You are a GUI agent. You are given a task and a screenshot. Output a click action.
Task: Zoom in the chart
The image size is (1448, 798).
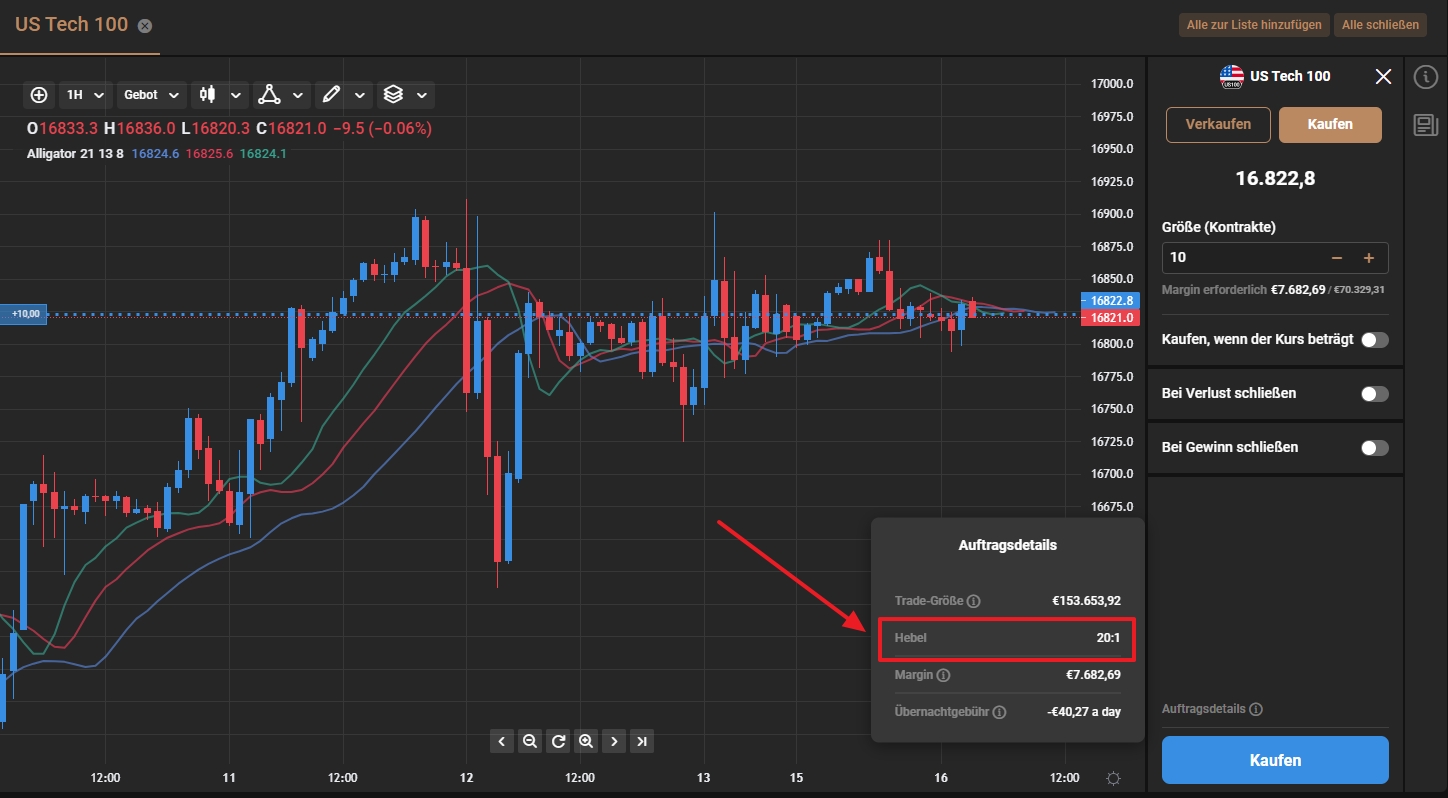pyautogui.click(x=586, y=741)
